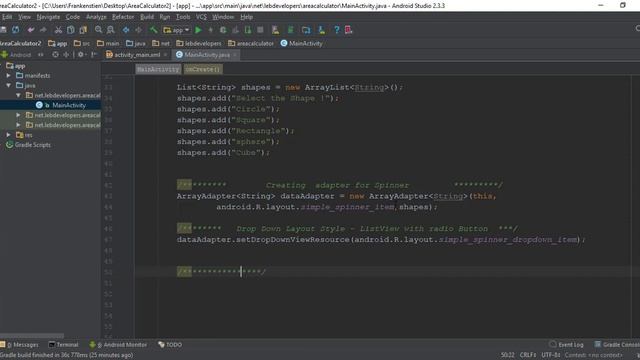Click the Cut scissors icon
640x360 pixels.
click(58, 30)
